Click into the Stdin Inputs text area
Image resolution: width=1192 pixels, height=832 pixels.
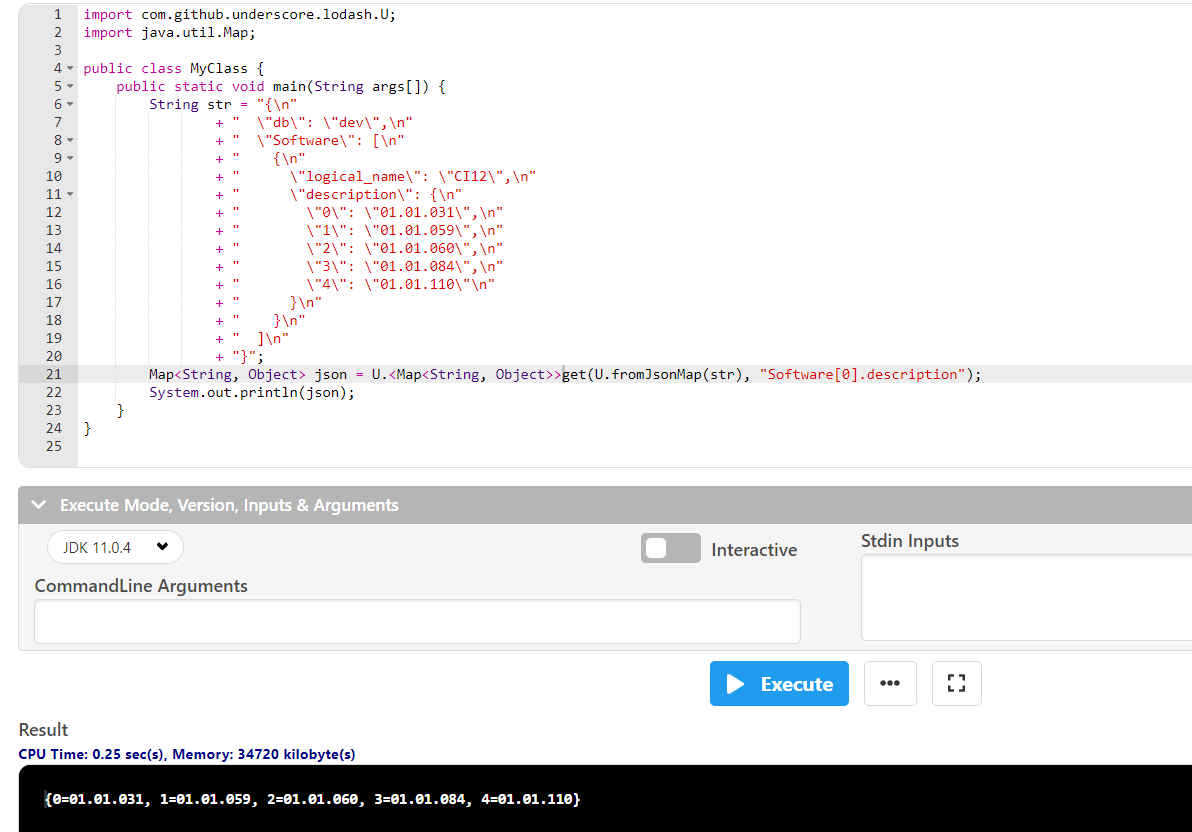tap(1025, 597)
